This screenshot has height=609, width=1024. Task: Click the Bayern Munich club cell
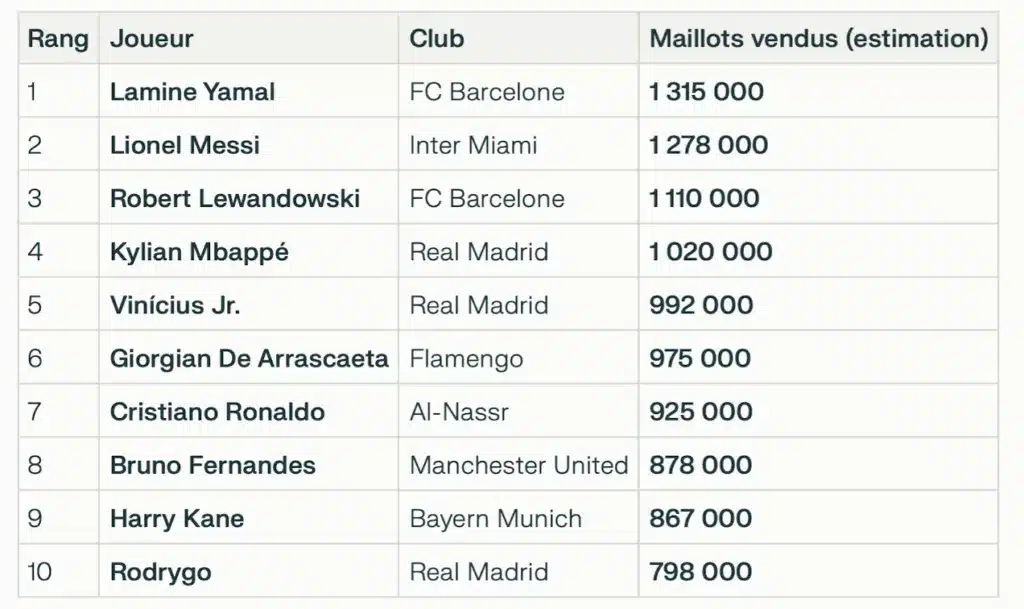(x=495, y=519)
